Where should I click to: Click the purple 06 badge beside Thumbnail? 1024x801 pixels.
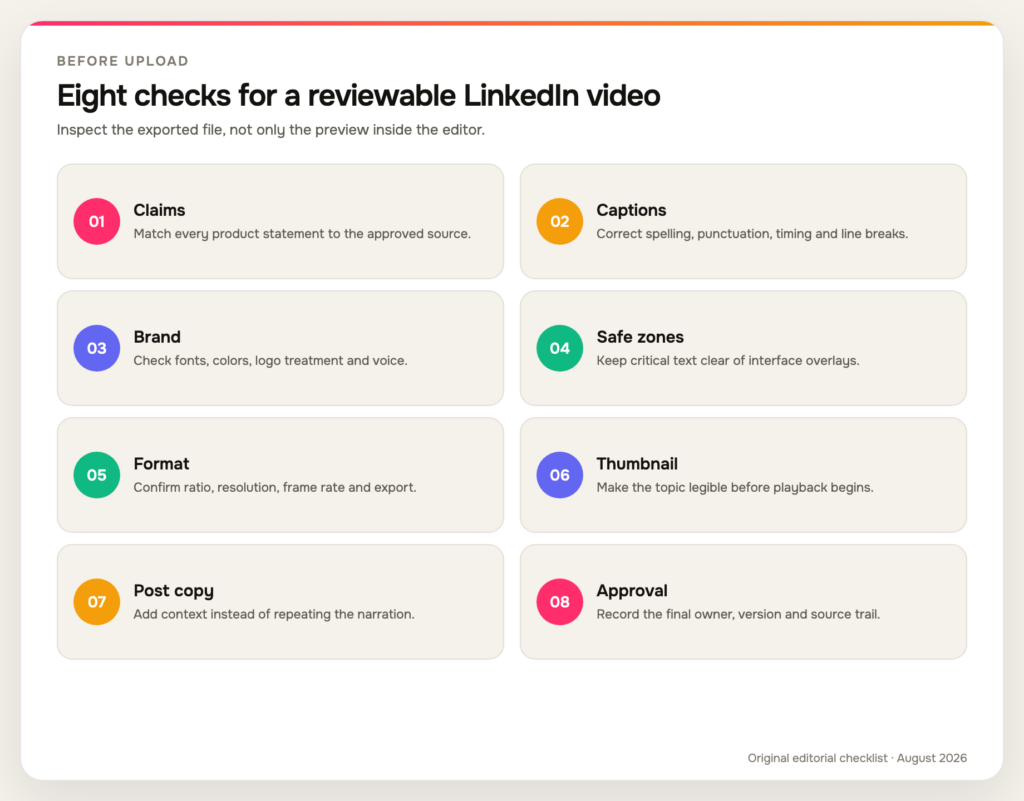tap(560, 475)
